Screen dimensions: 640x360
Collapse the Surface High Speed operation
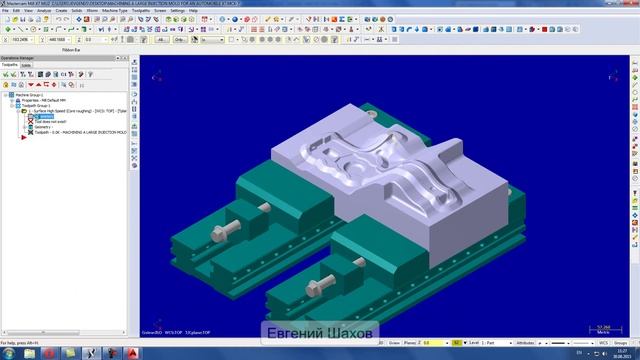point(18,111)
